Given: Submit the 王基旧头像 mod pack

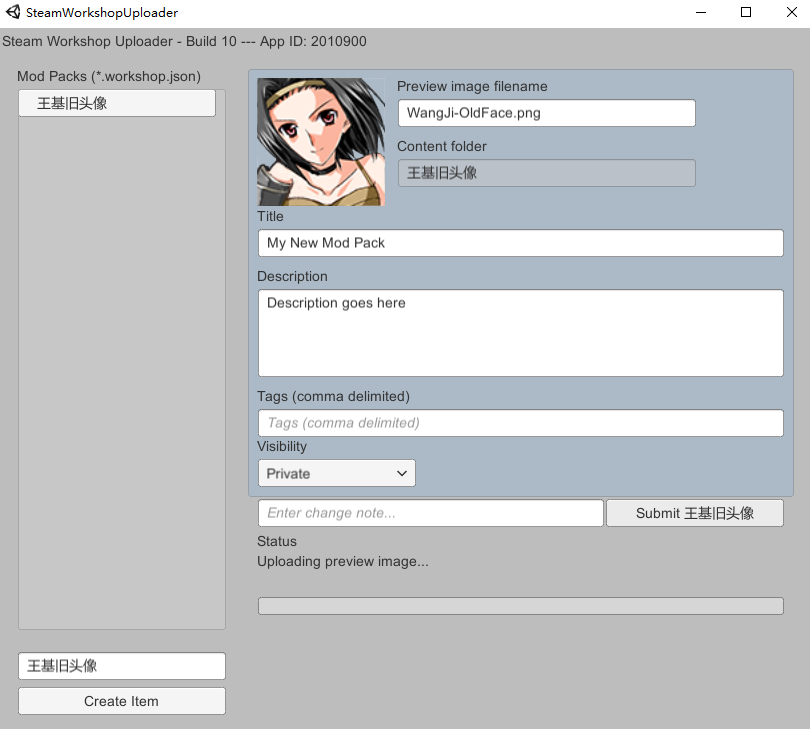Looking at the screenshot, I should tap(695, 513).
